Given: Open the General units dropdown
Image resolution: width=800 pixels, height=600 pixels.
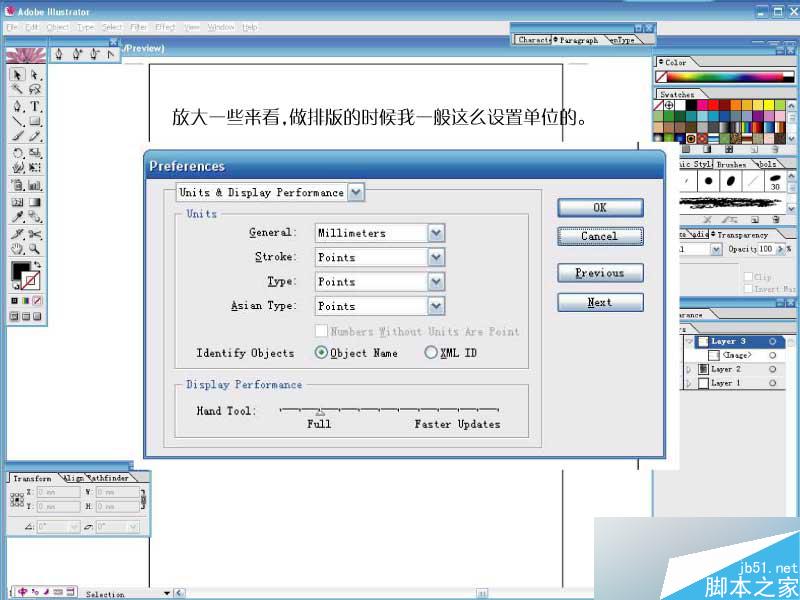Looking at the screenshot, I should coord(436,232).
